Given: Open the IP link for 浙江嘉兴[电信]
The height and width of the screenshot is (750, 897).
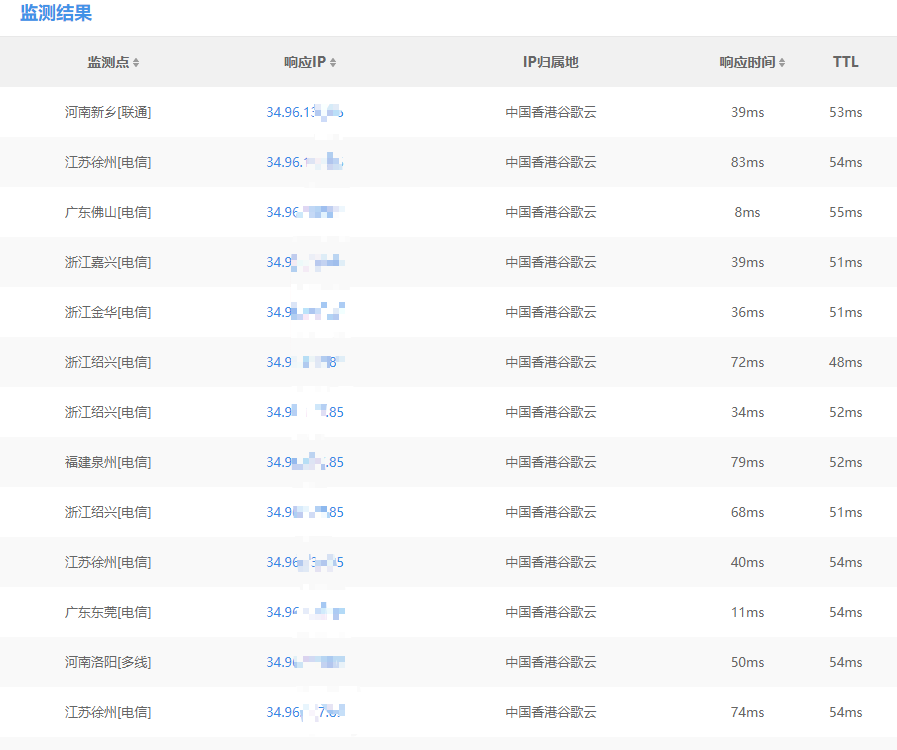Looking at the screenshot, I should tap(305, 262).
